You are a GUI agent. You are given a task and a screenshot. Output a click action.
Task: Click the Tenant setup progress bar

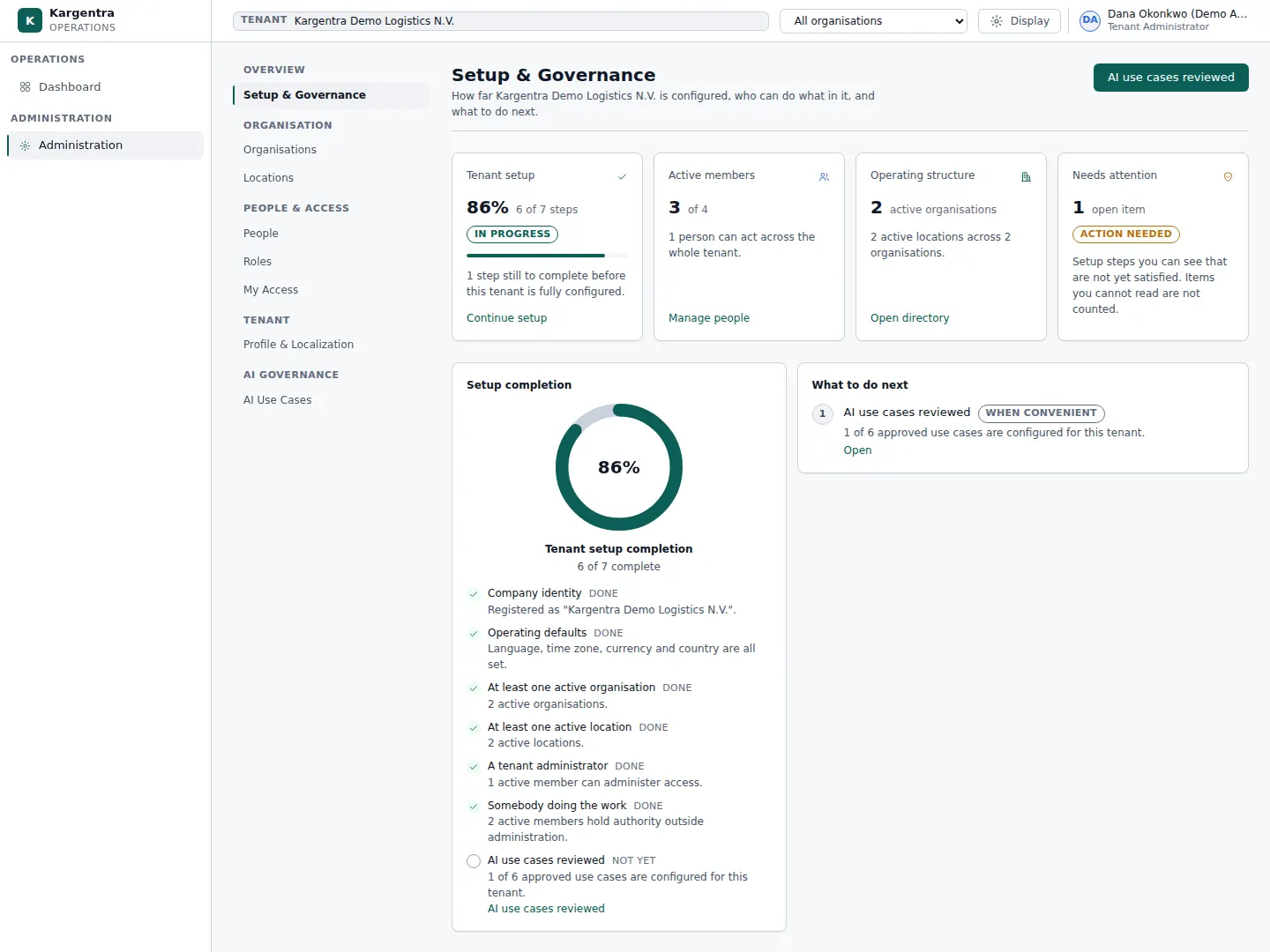point(547,256)
